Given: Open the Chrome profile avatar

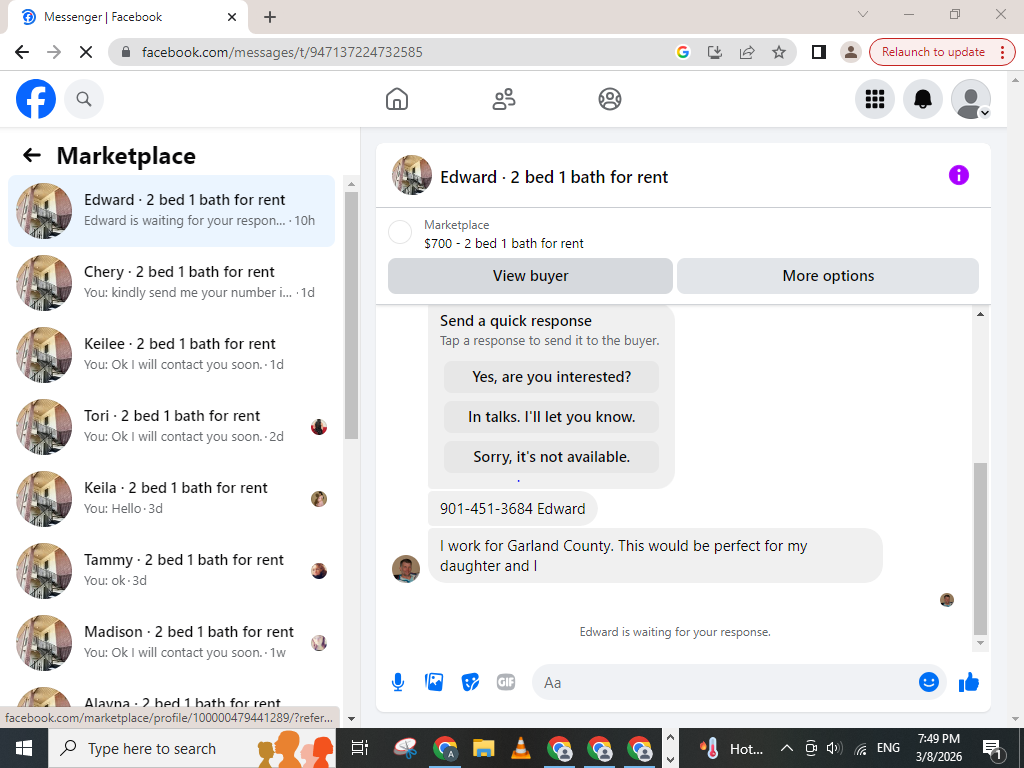Looking at the screenshot, I should (850, 52).
